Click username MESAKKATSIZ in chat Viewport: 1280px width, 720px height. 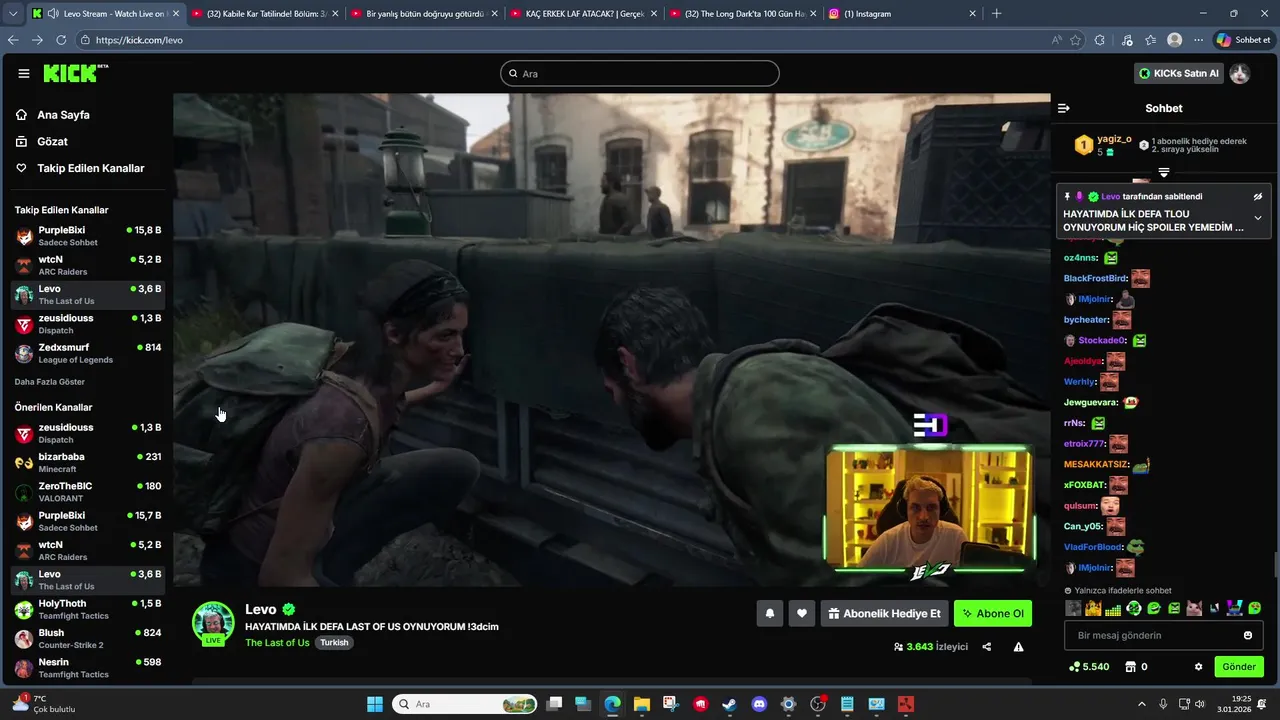point(1096,464)
